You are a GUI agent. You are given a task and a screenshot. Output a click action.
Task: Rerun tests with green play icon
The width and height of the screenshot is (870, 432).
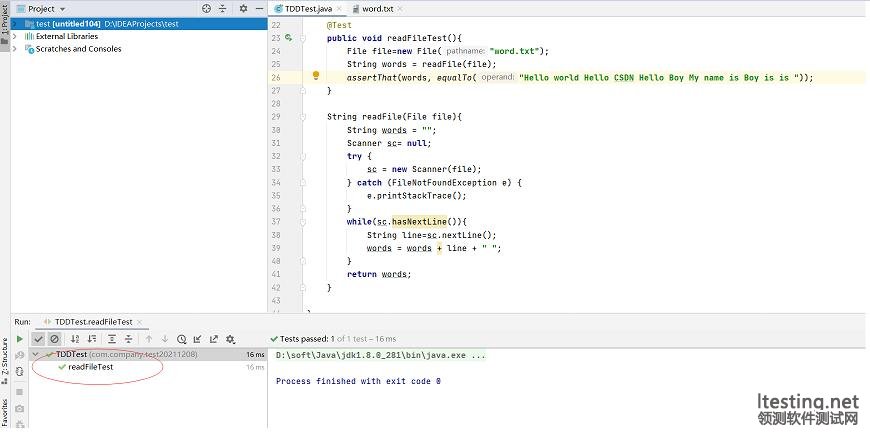pos(20,339)
